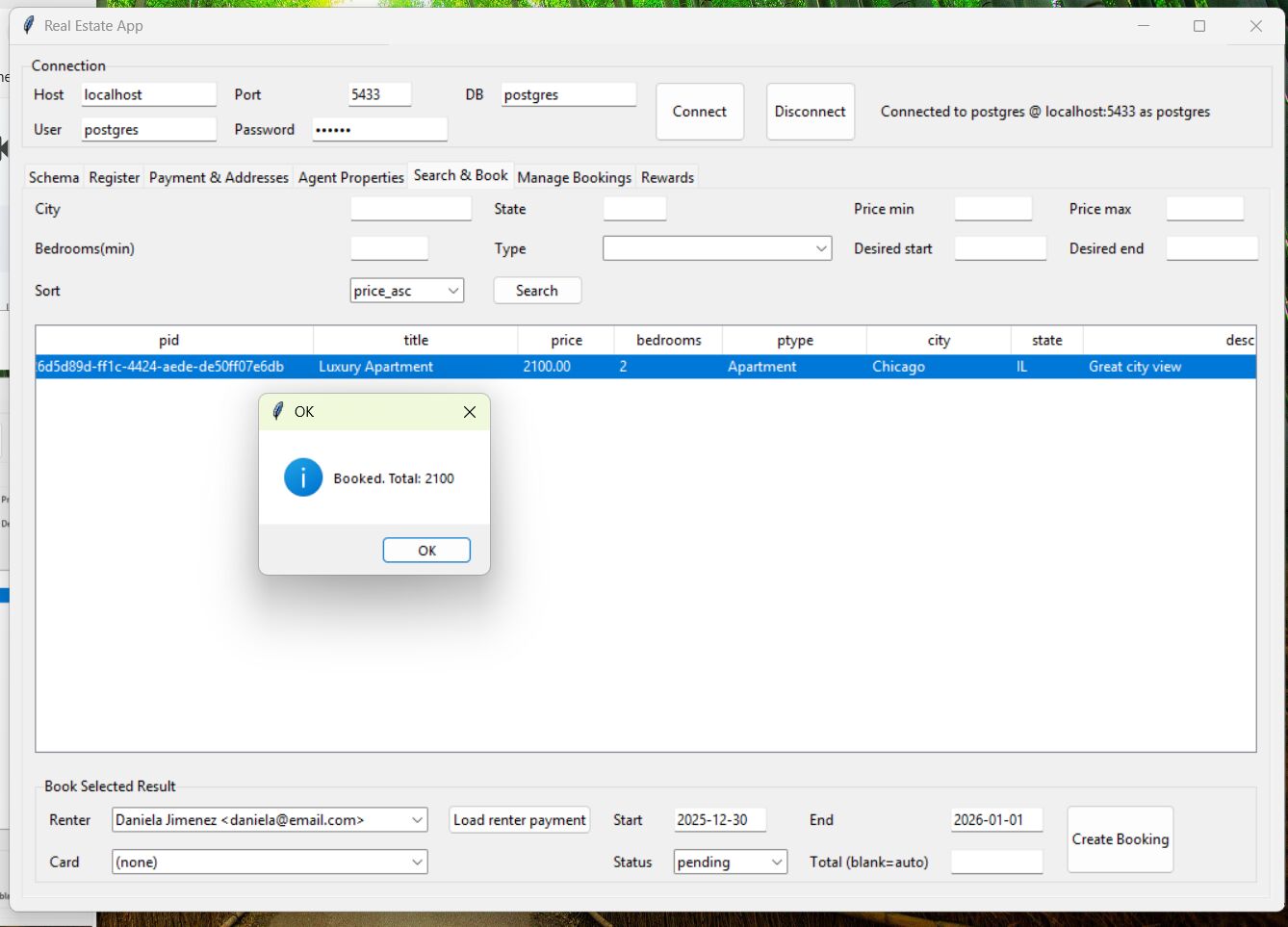Image resolution: width=1288 pixels, height=927 pixels.
Task: Click Load renter payment button
Action: pyautogui.click(x=520, y=820)
